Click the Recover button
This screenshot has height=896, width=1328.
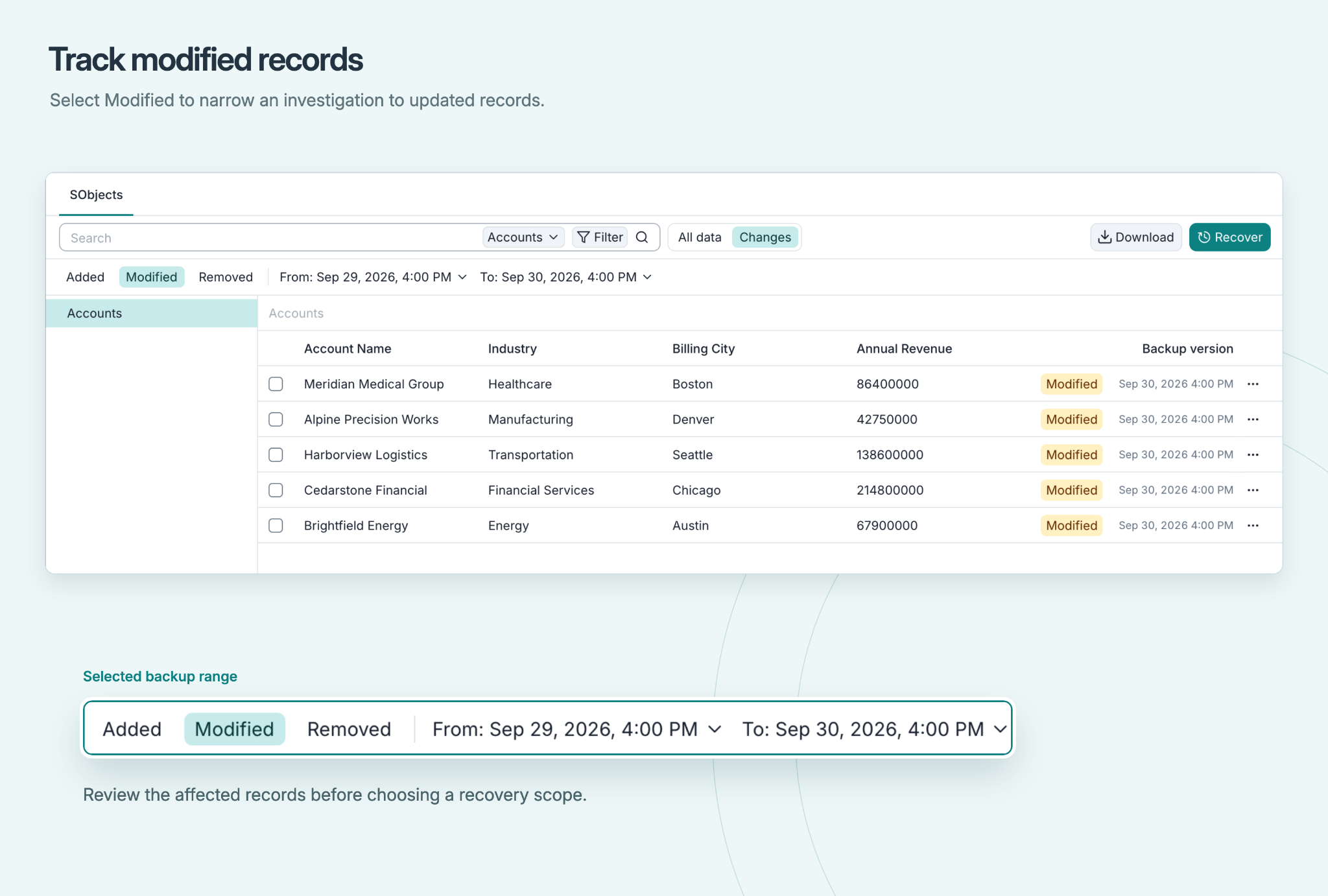tap(1229, 237)
